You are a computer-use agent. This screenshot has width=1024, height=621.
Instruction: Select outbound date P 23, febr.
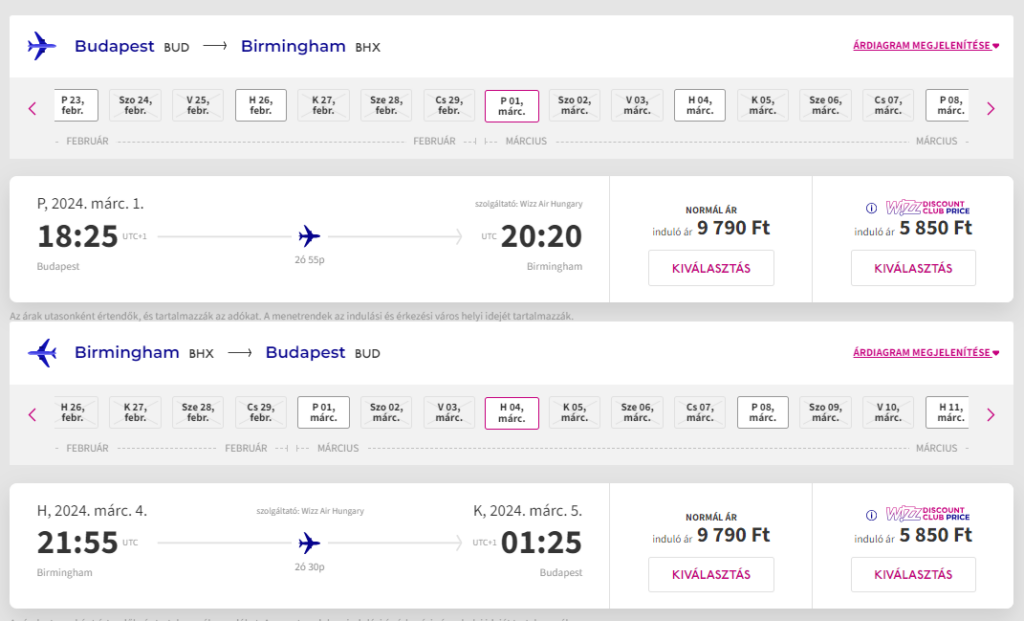pos(76,105)
